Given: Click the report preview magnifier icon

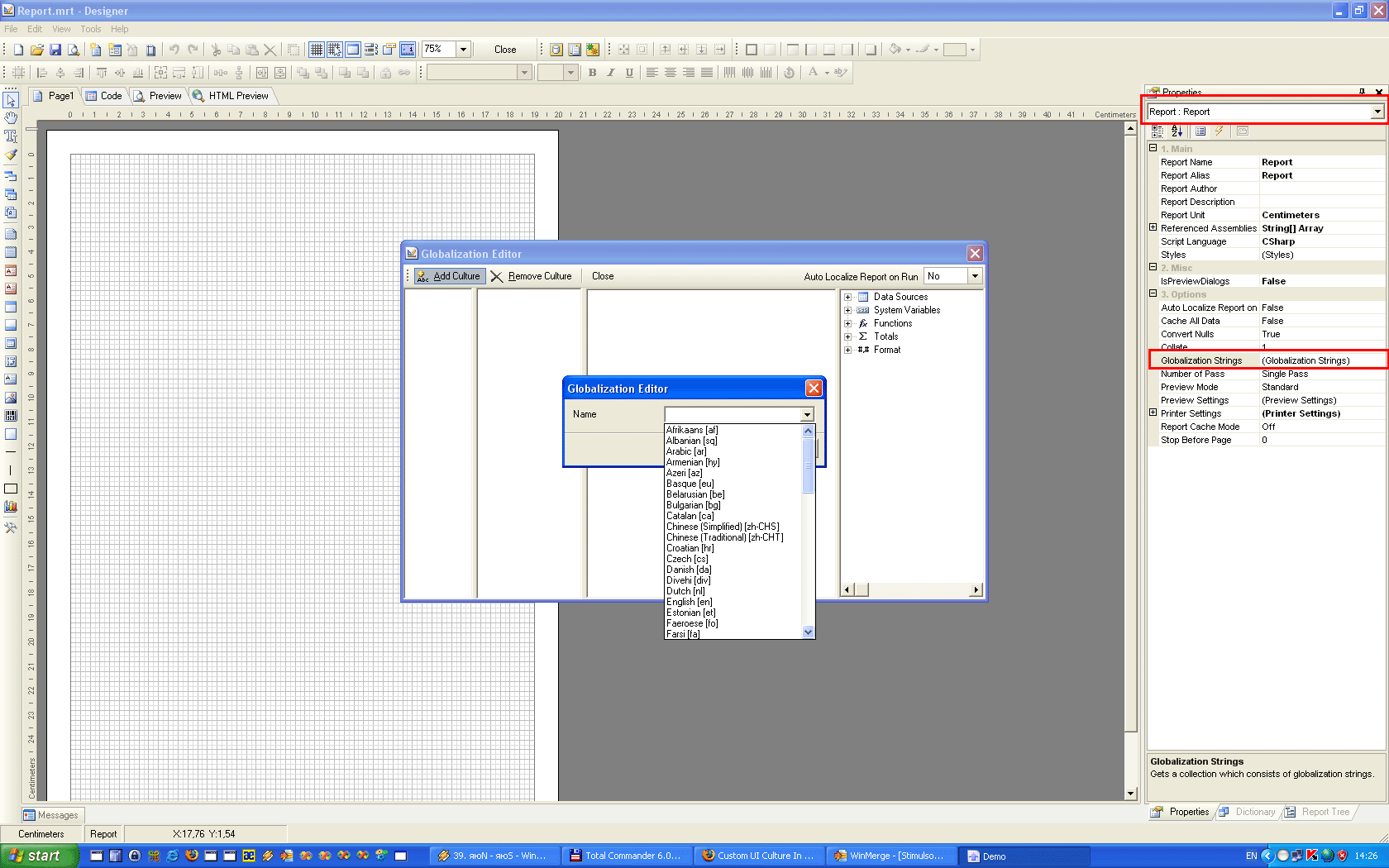Looking at the screenshot, I should (74, 50).
